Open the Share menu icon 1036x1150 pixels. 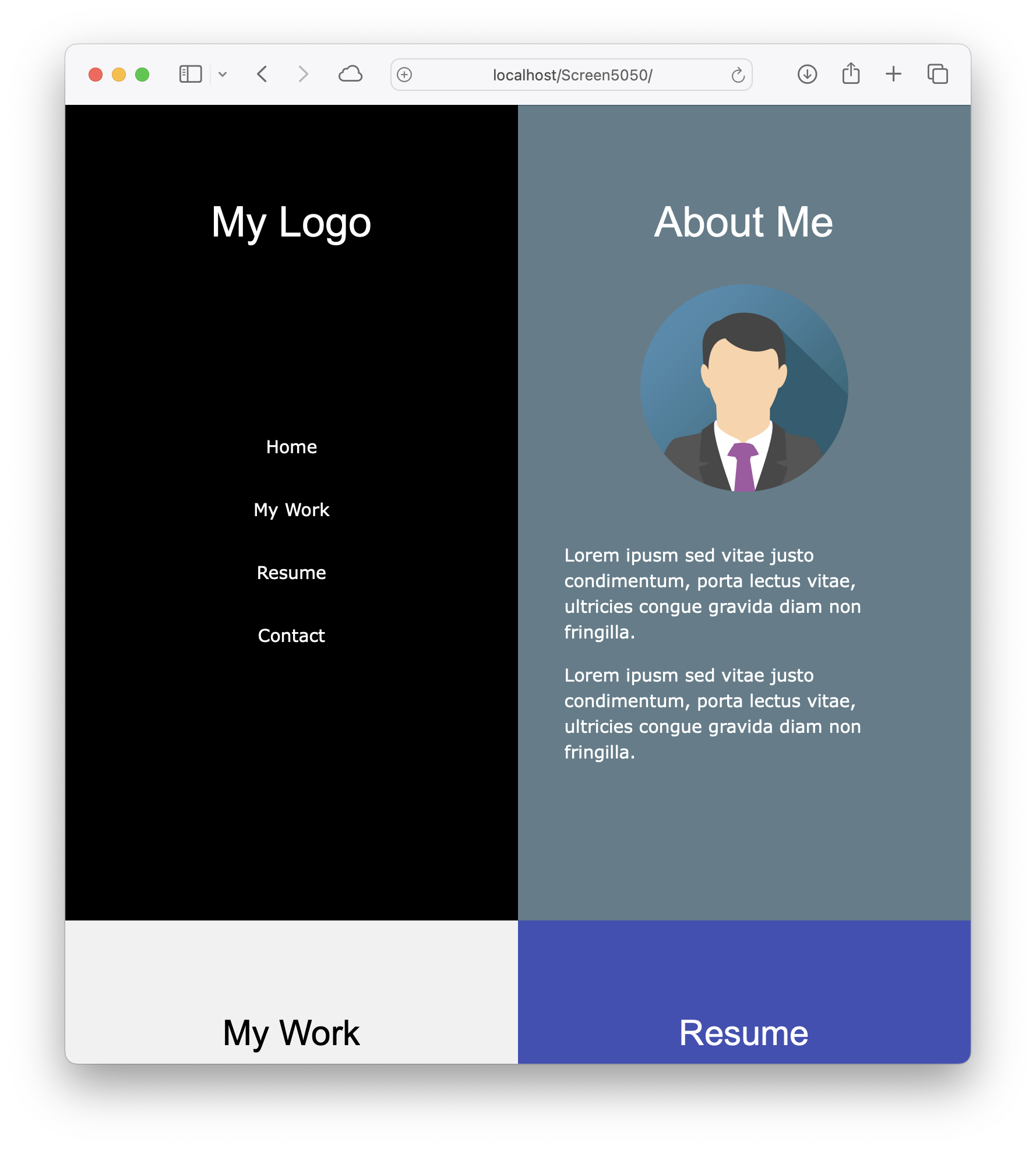[851, 74]
